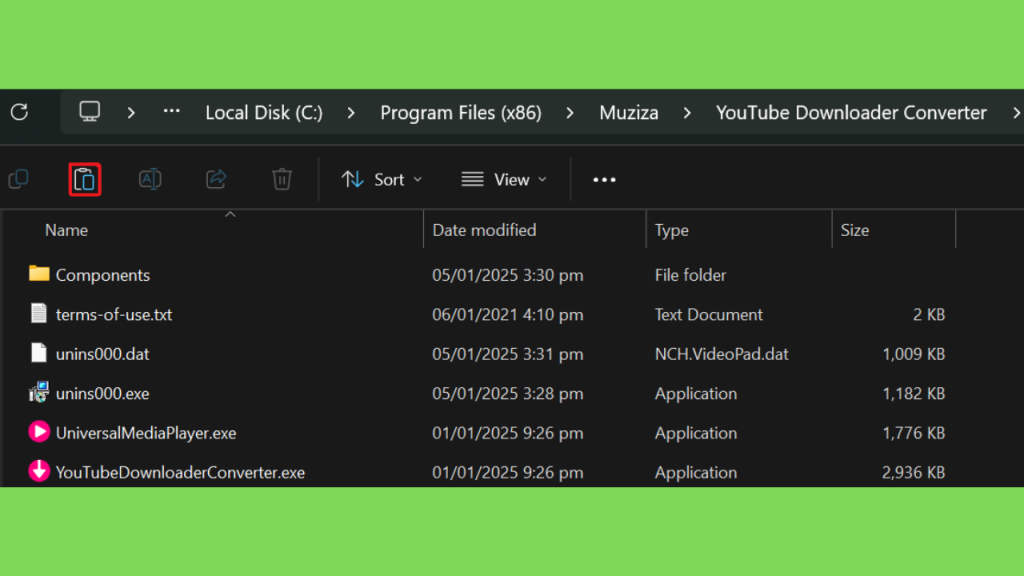Click the Application type of YouTubeDownloaderConverter.exe
The height and width of the screenshot is (576, 1024).
[696, 472]
